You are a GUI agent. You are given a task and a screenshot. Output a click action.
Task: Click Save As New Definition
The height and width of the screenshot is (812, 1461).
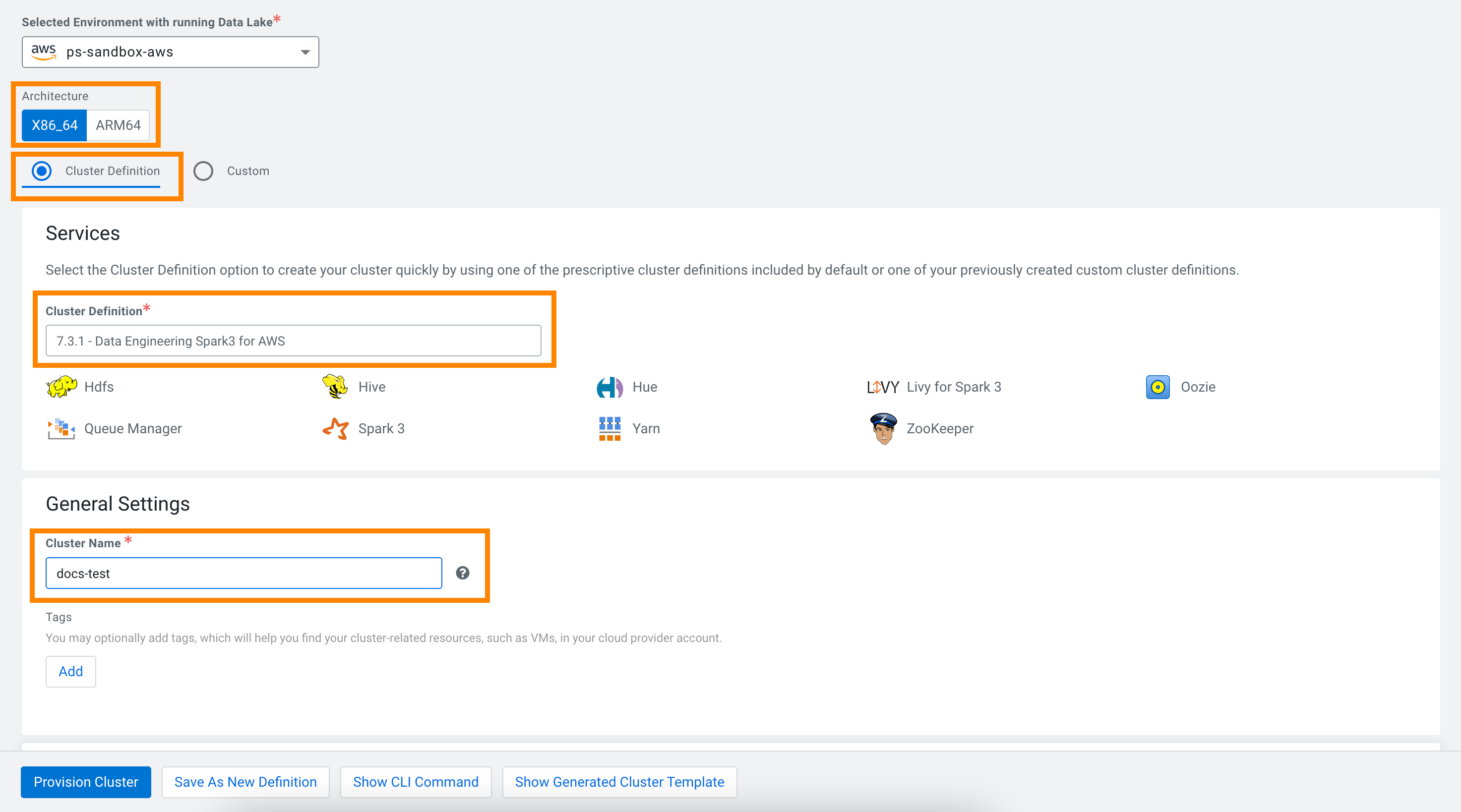pos(245,782)
